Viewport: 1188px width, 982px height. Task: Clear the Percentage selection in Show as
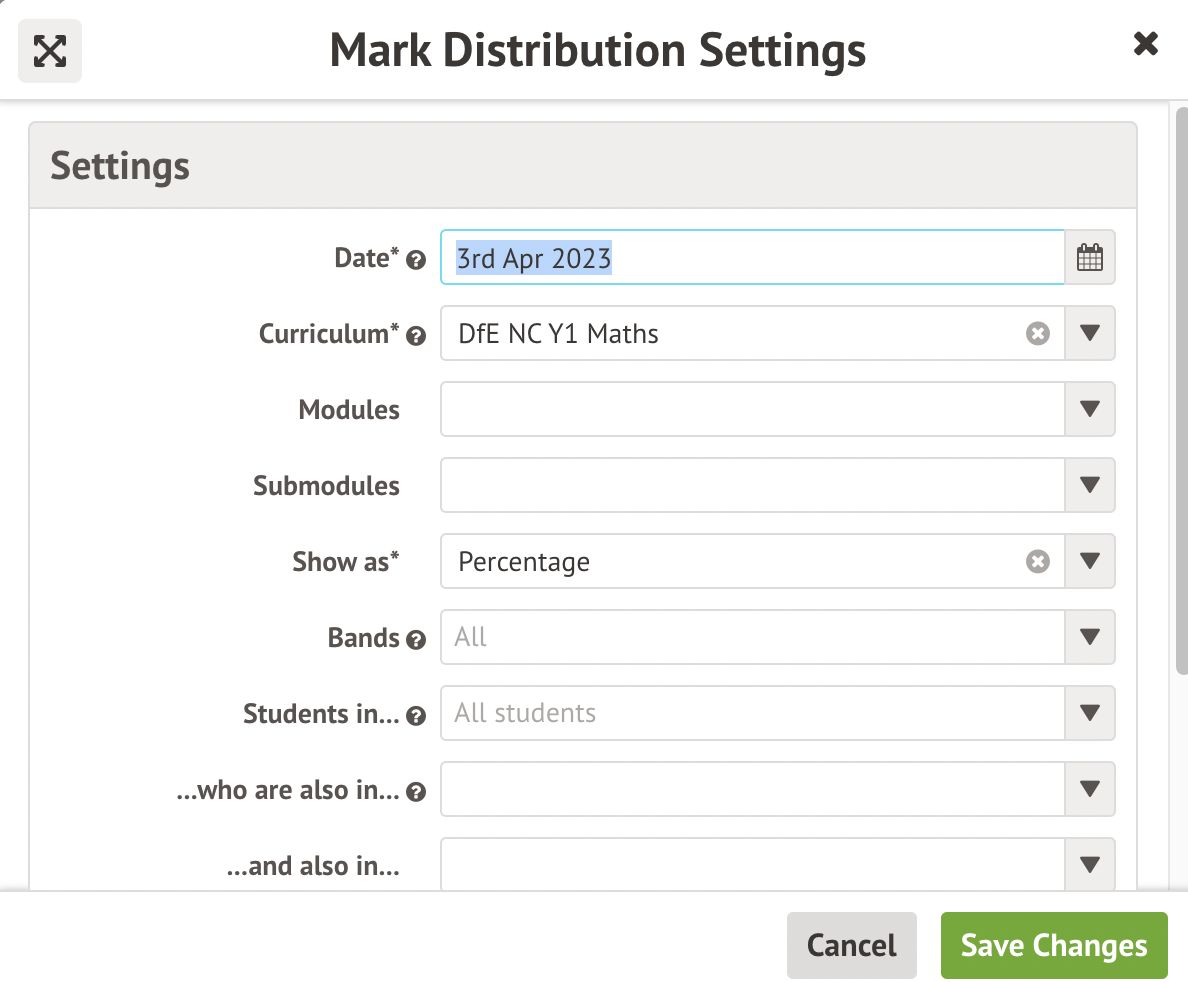coord(1038,562)
